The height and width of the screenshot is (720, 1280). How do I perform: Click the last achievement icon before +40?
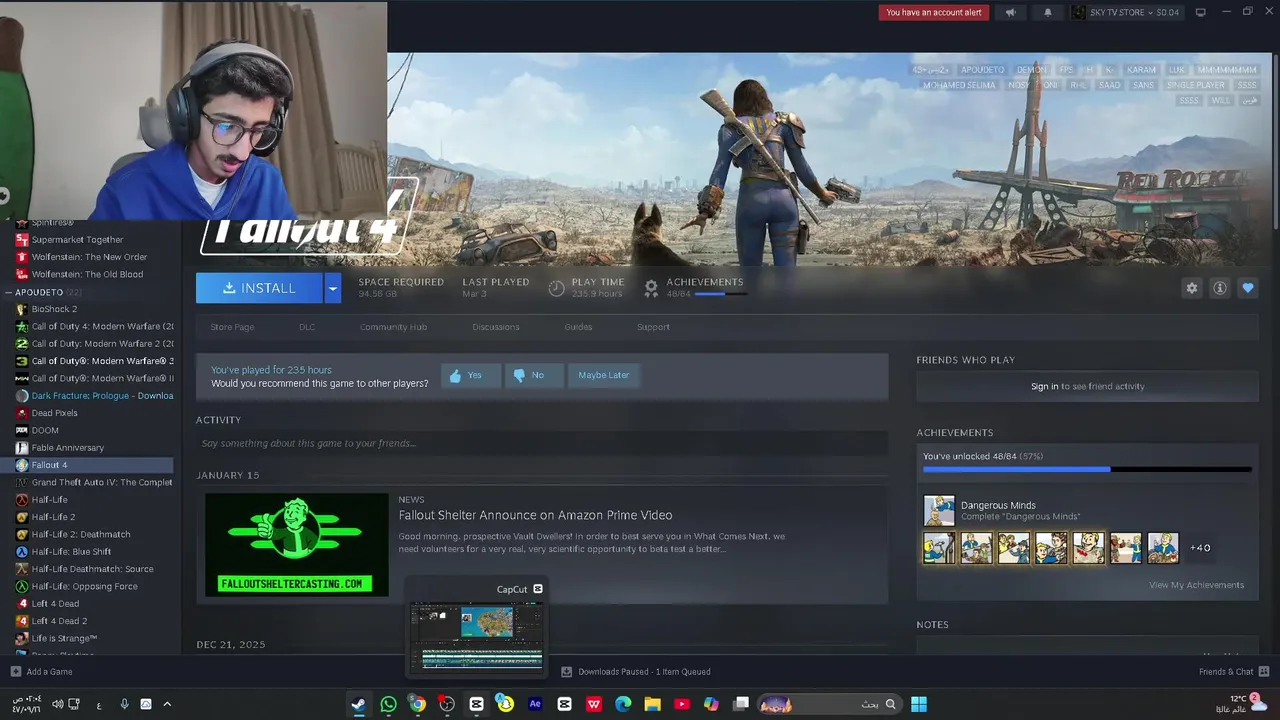coord(1163,548)
